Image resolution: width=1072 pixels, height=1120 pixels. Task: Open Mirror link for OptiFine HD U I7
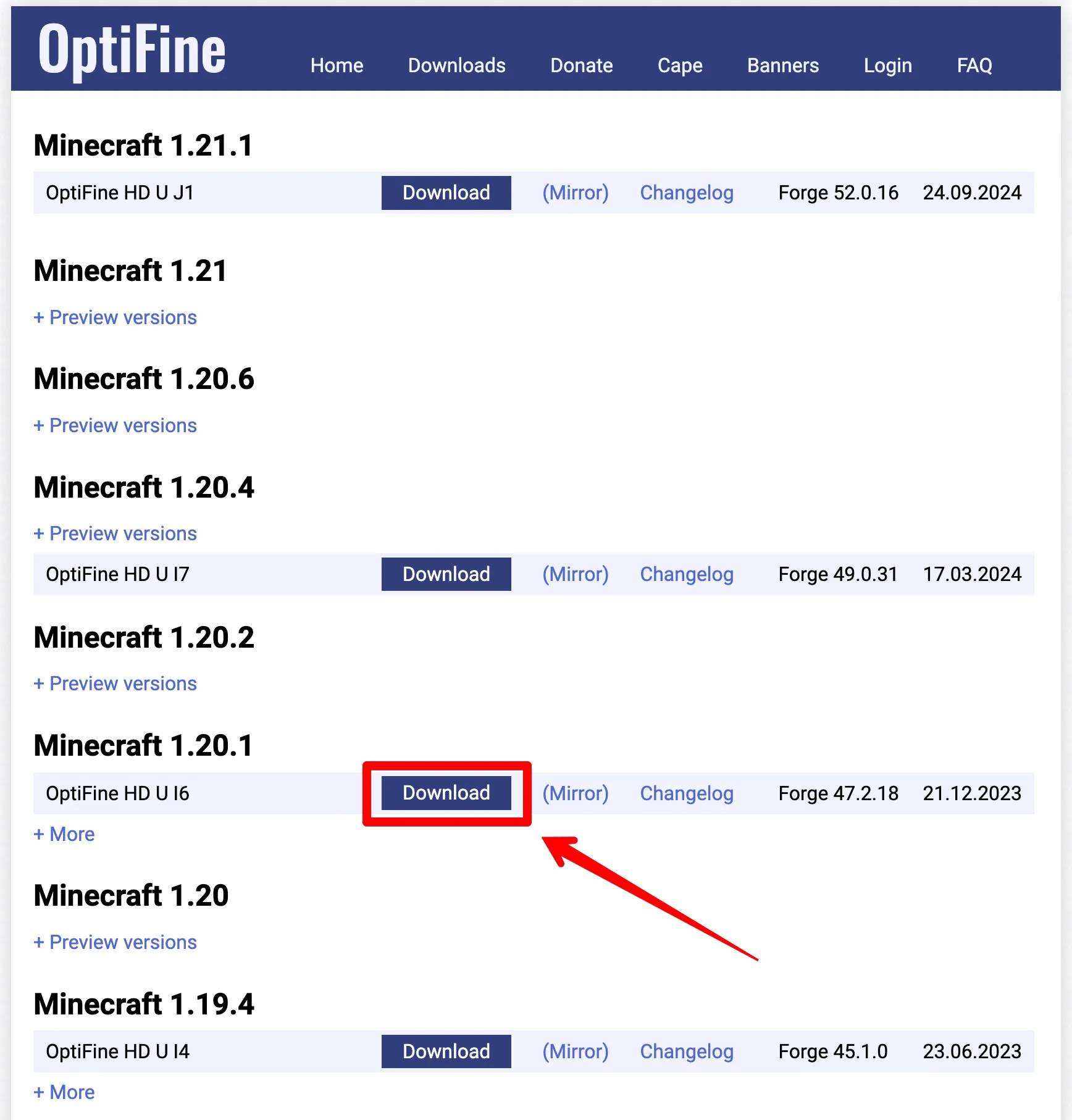tap(575, 574)
